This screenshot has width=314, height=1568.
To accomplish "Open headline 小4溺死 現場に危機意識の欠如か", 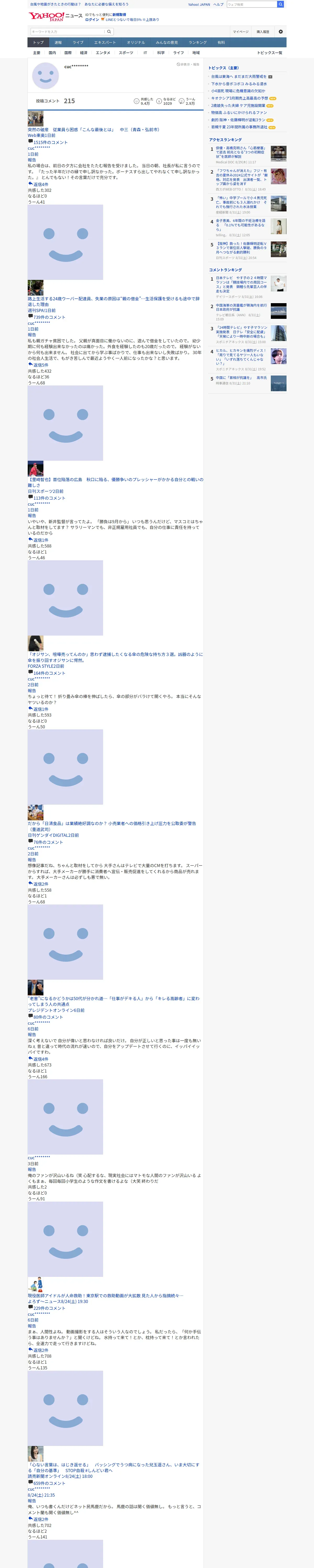I will 238,91.
